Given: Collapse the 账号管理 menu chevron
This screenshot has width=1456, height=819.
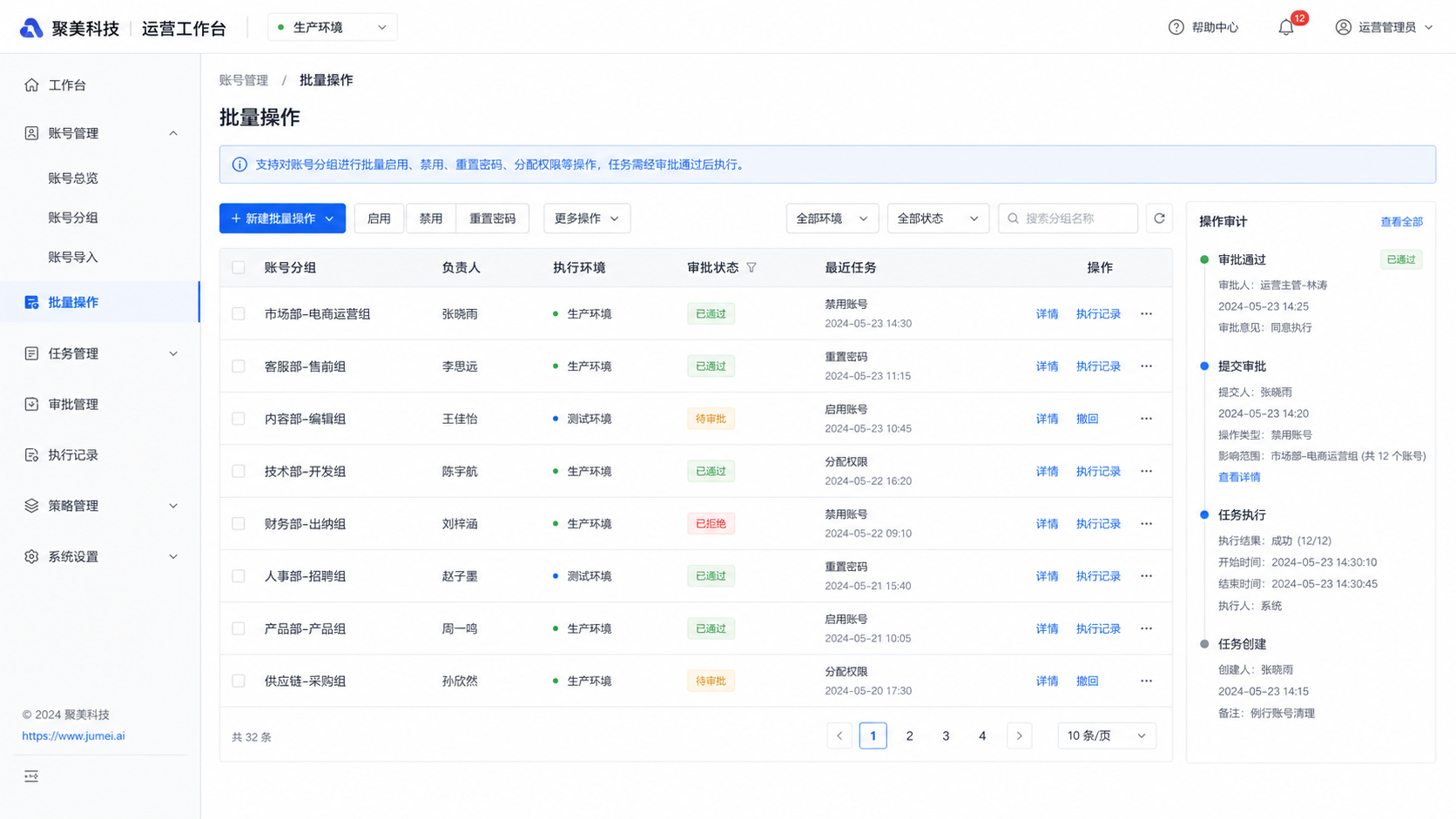Looking at the screenshot, I should (x=173, y=133).
